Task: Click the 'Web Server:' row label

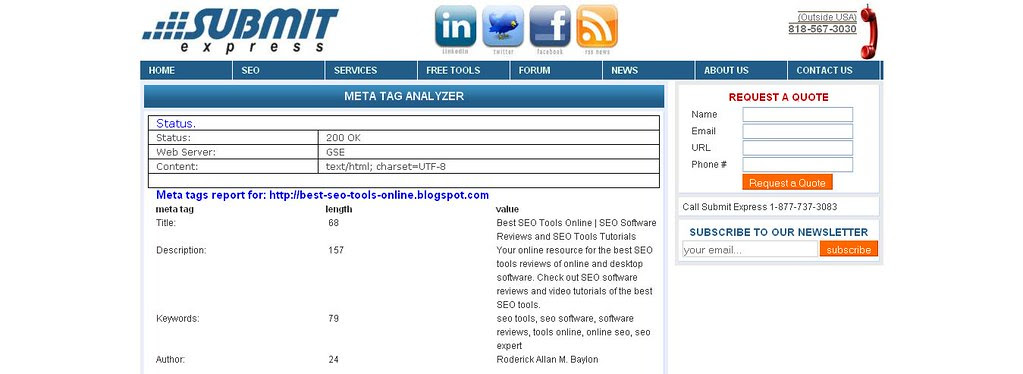Action: [186, 152]
